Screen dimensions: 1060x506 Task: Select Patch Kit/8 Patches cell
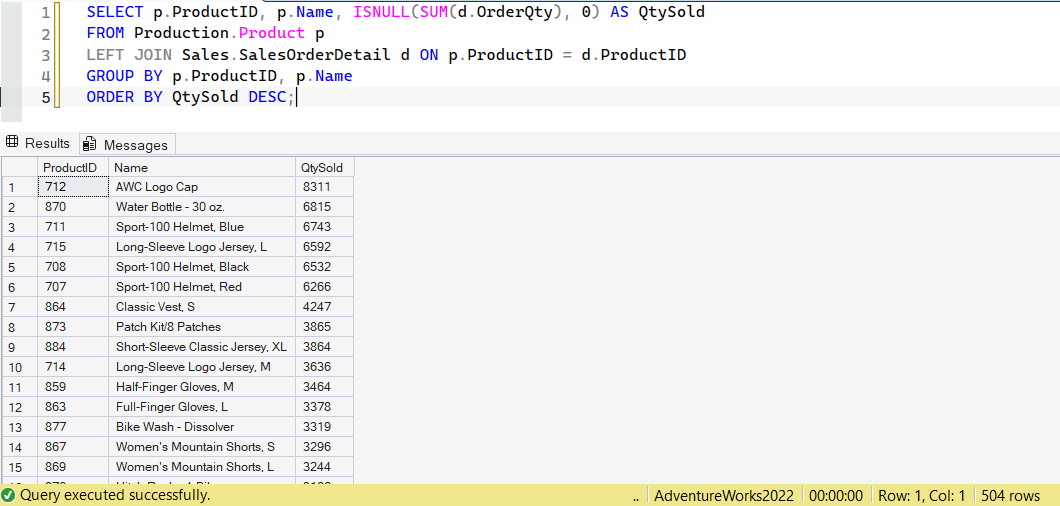point(203,327)
